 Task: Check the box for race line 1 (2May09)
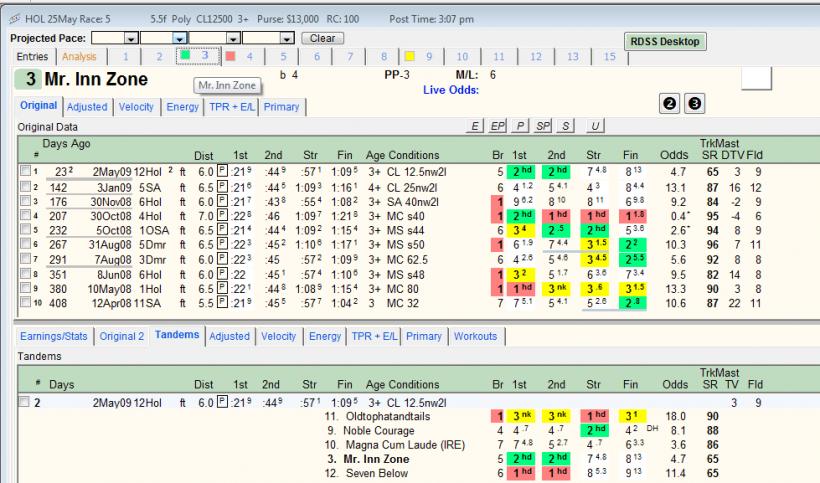coord(25,171)
